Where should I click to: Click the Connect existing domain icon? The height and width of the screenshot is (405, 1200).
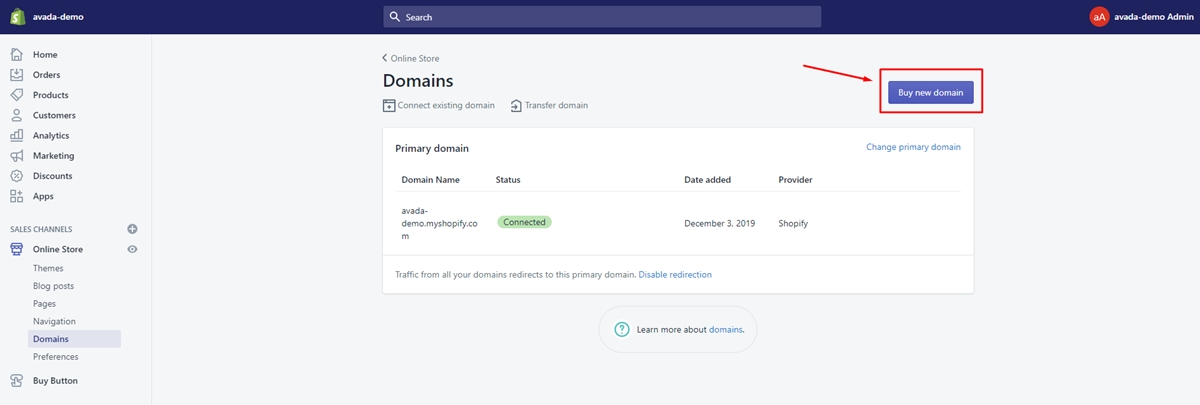pos(389,105)
